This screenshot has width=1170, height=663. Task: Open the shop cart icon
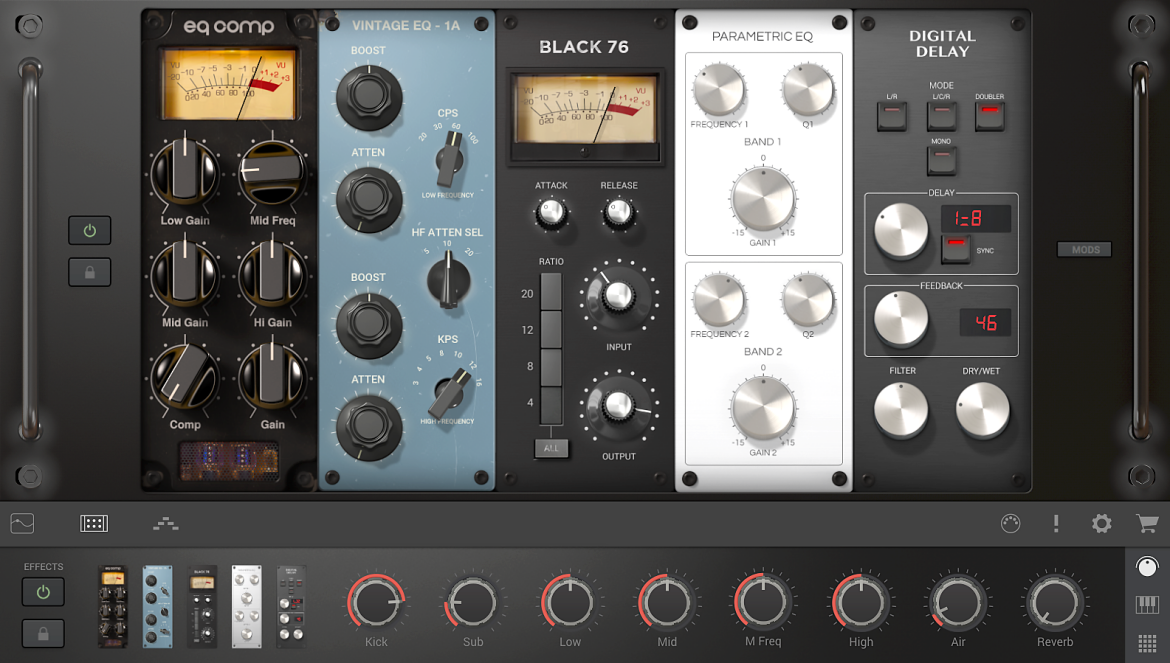pos(1147,524)
